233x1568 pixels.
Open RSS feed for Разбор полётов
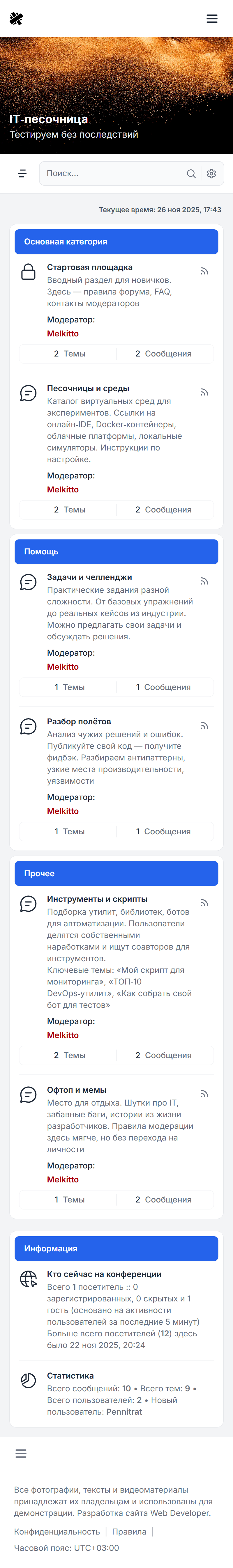coord(204,726)
